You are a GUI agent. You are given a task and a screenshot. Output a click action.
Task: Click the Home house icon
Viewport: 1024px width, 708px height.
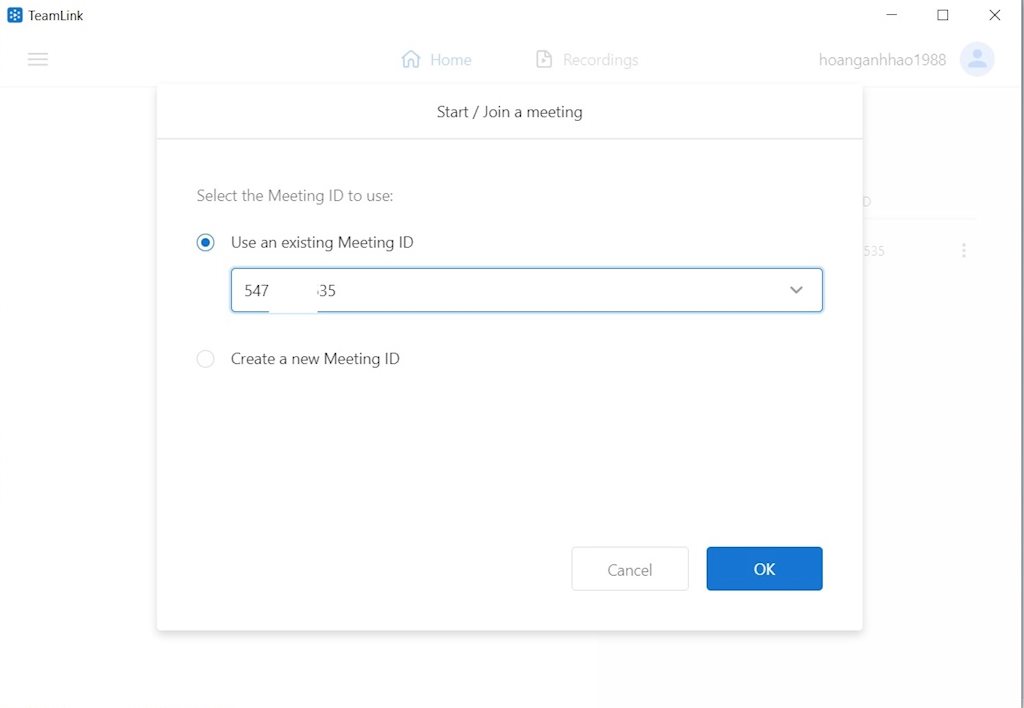click(410, 59)
